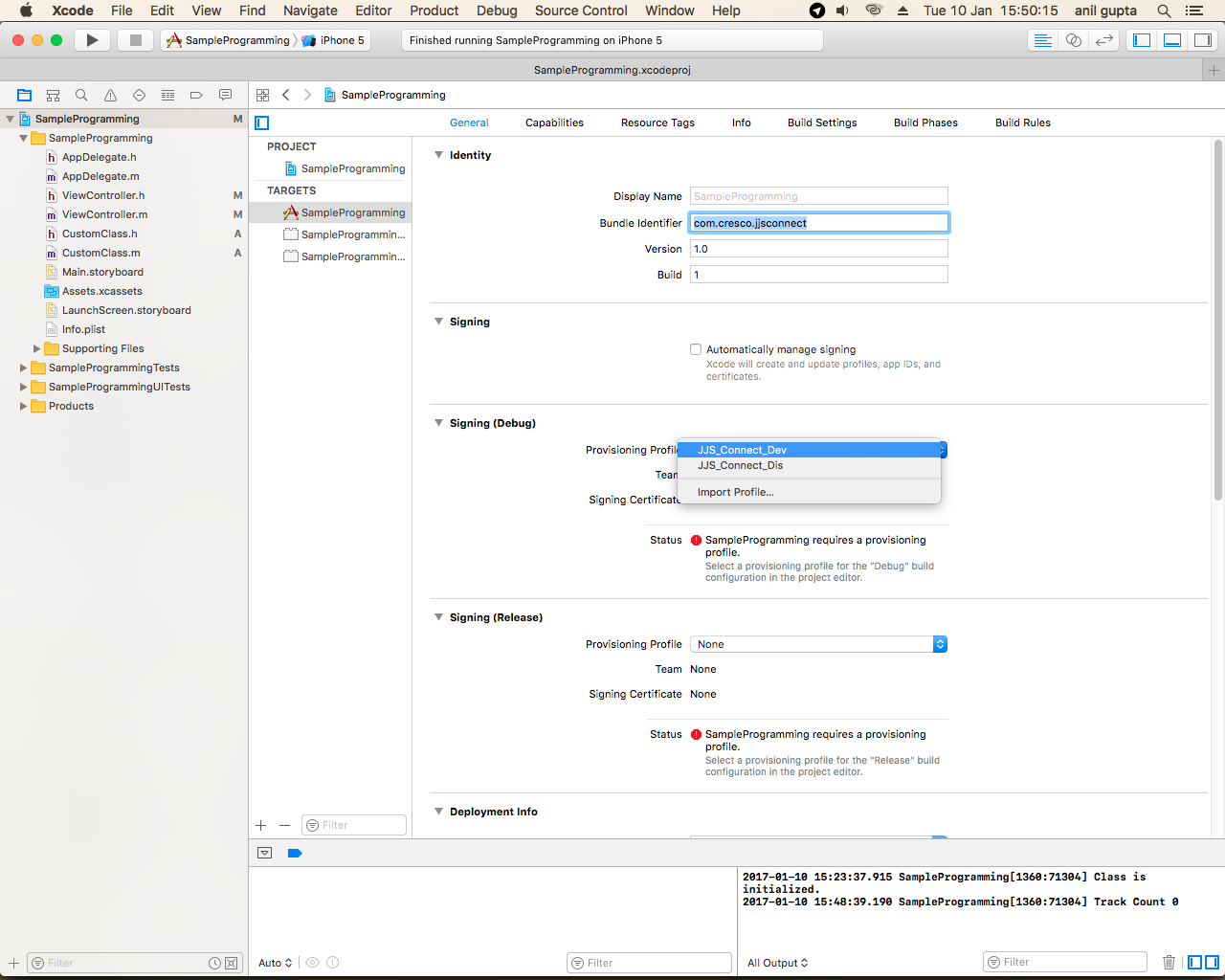Toggle breakpoints in debug bar
The width and height of the screenshot is (1225, 980).
(295, 853)
